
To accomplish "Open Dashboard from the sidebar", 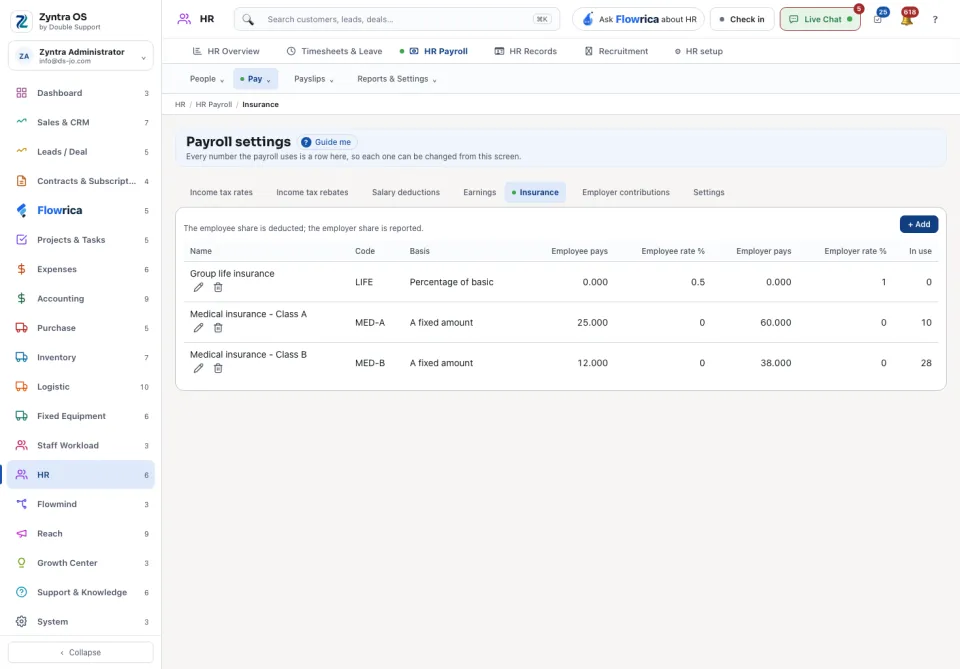I will point(81,93).
